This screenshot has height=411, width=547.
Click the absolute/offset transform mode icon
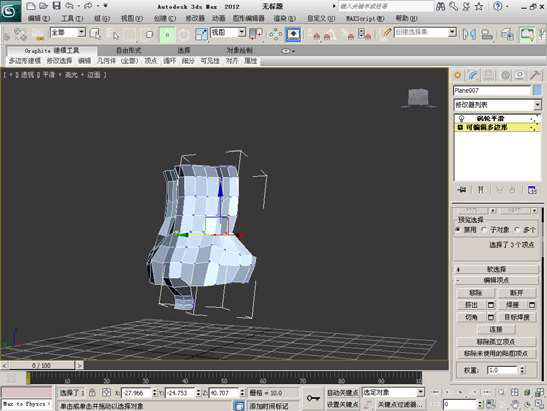point(107,393)
